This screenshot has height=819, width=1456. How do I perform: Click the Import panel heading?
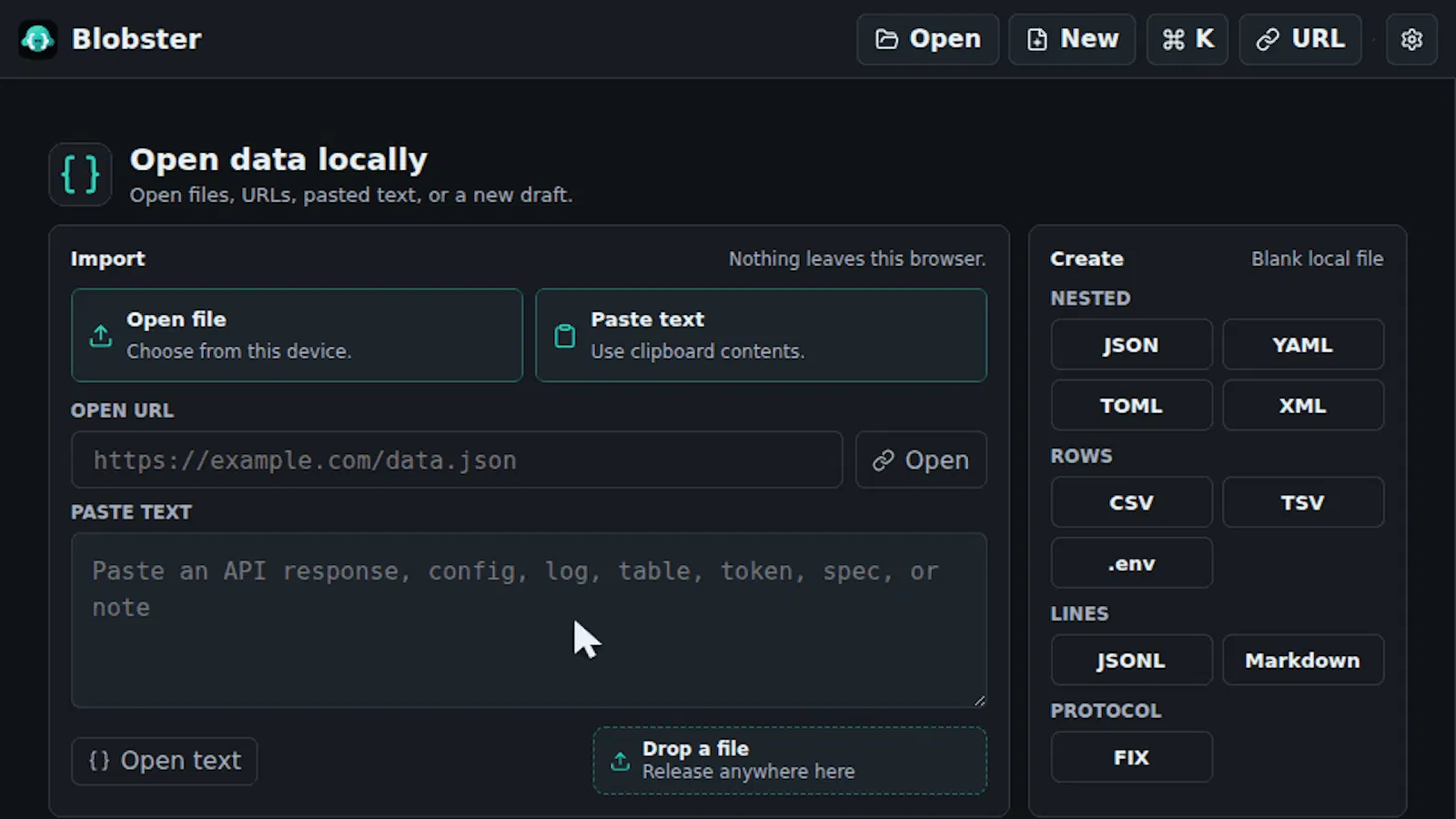click(x=107, y=258)
